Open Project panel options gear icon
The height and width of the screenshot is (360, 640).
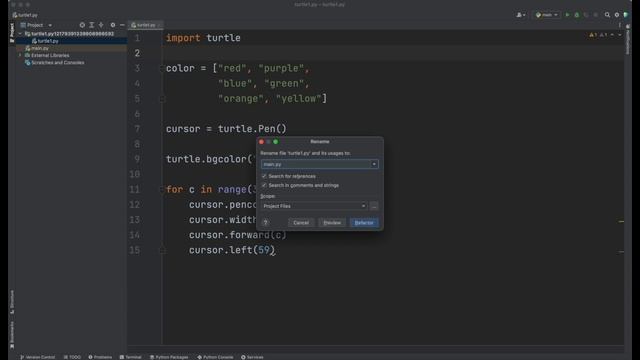click(x=113, y=25)
